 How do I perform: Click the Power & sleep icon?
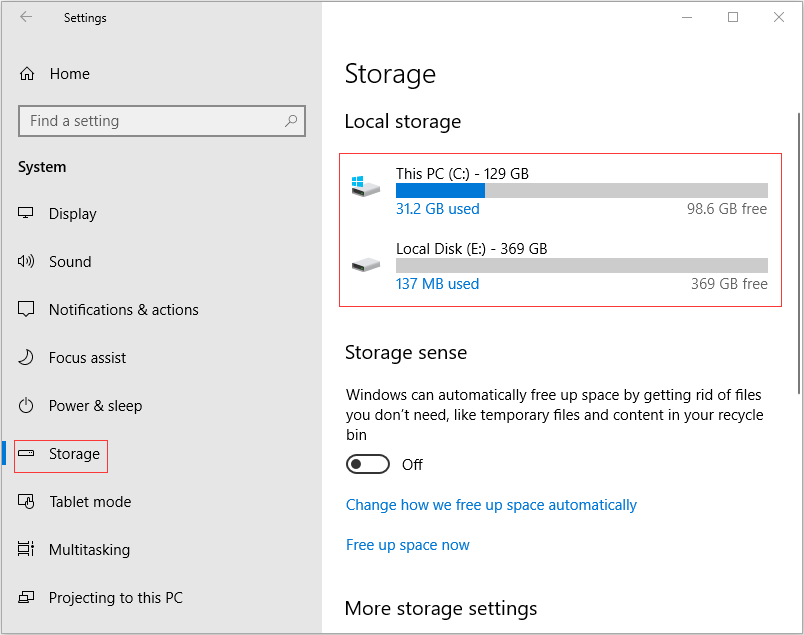tap(27, 406)
